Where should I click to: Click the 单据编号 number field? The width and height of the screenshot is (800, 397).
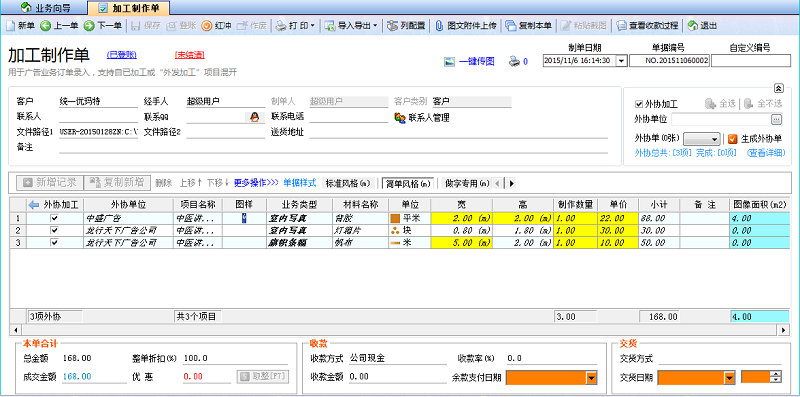pos(669,61)
